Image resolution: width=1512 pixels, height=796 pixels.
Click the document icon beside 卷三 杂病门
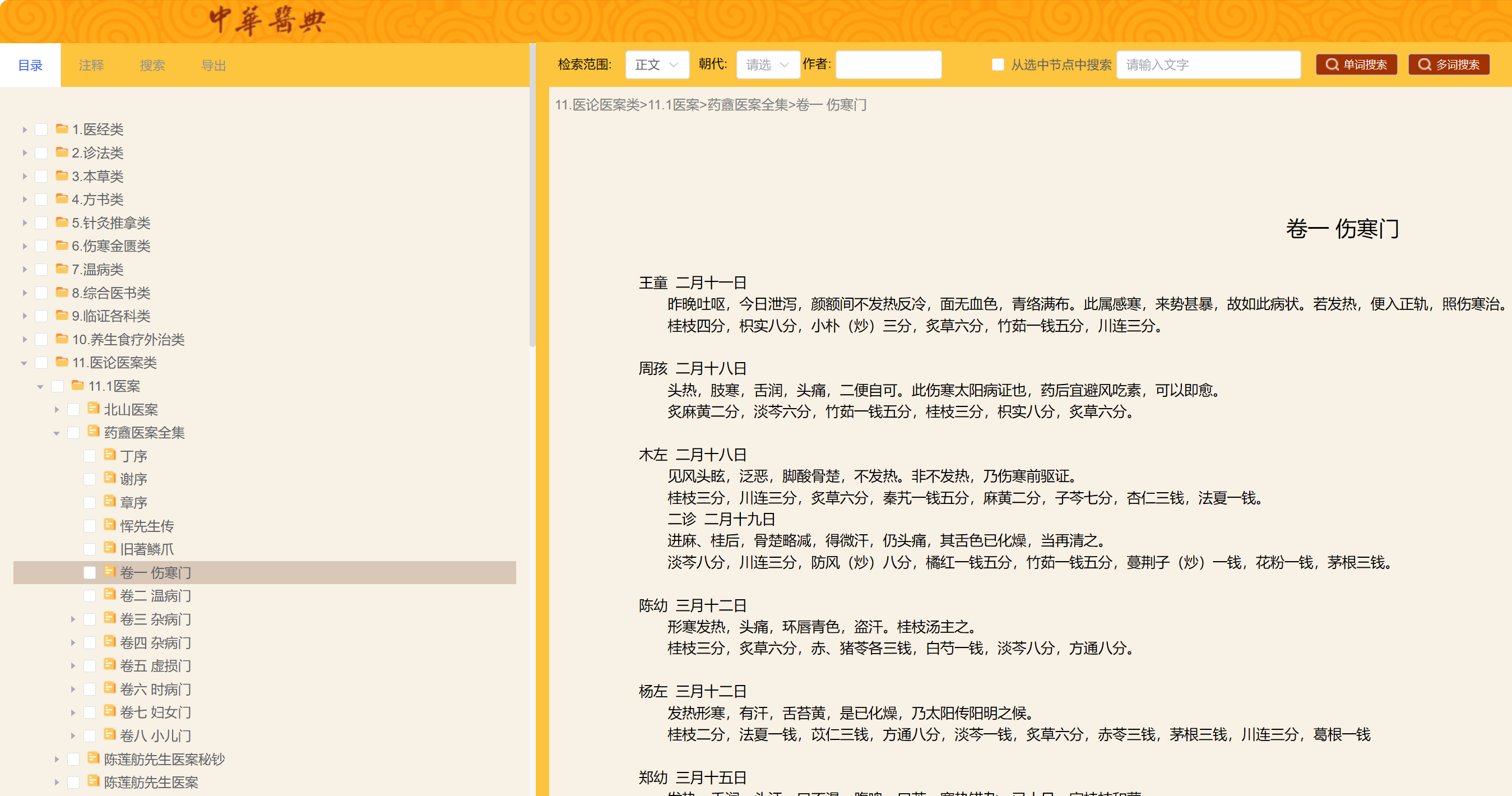click(x=109, y=618)
